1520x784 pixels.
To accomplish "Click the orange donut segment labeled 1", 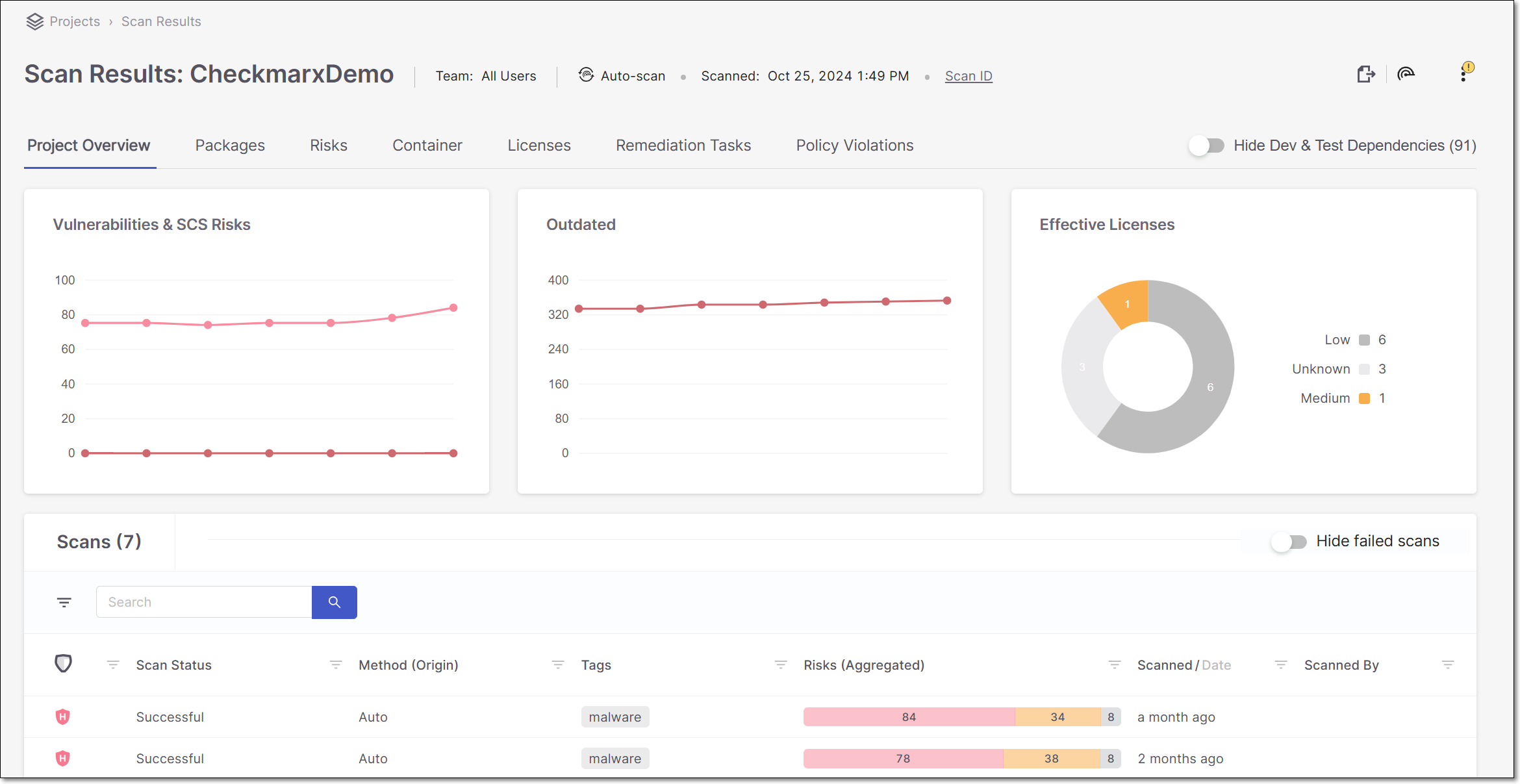I will pyautogui.click(x=1127, y=303).
